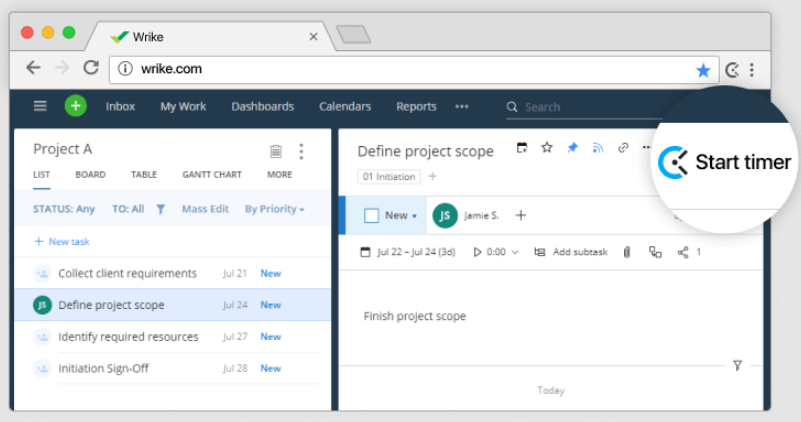Open Dashboards in top navigation
801x422 pixels.
(x=263, y=106)
